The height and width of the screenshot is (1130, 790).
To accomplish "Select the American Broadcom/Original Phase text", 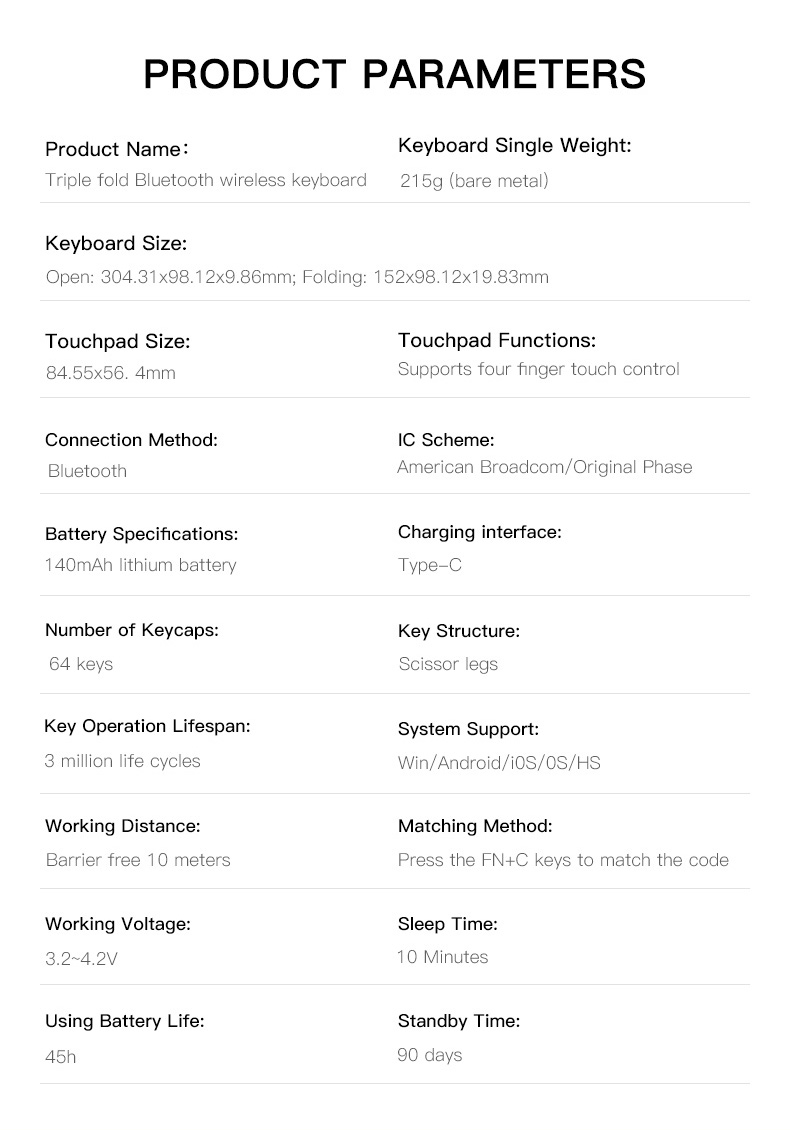I will [544, 467].
